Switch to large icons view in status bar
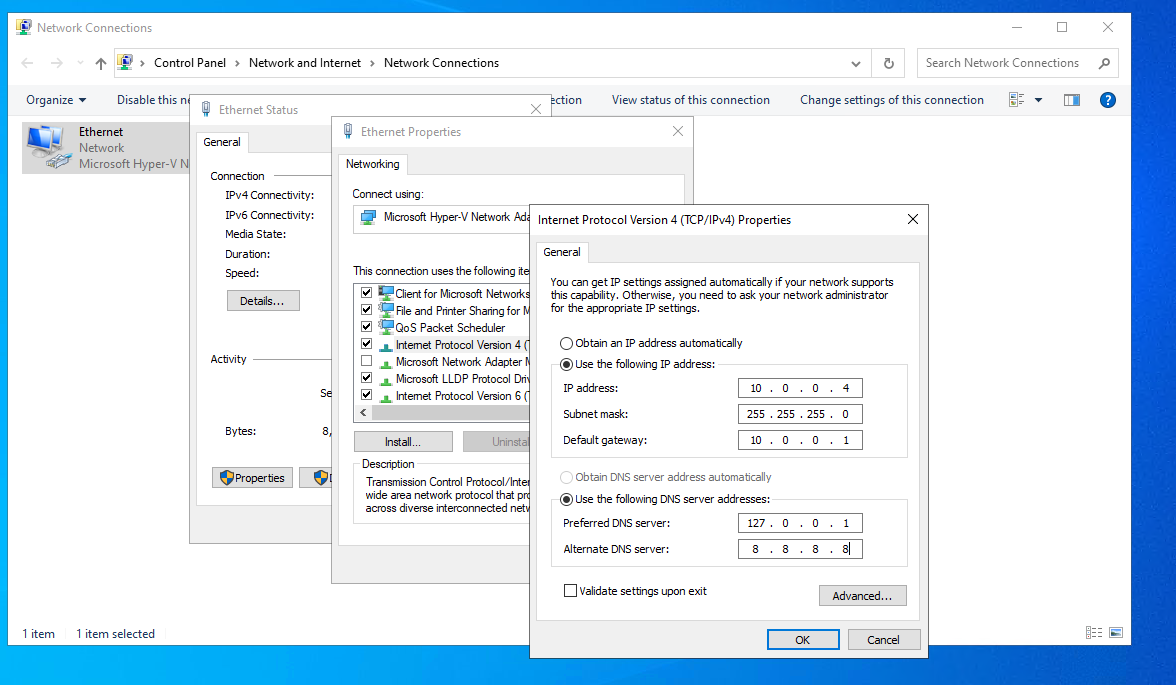Image resolution: width=1176 pixels, height=685 pixels. pos(1116,633)
